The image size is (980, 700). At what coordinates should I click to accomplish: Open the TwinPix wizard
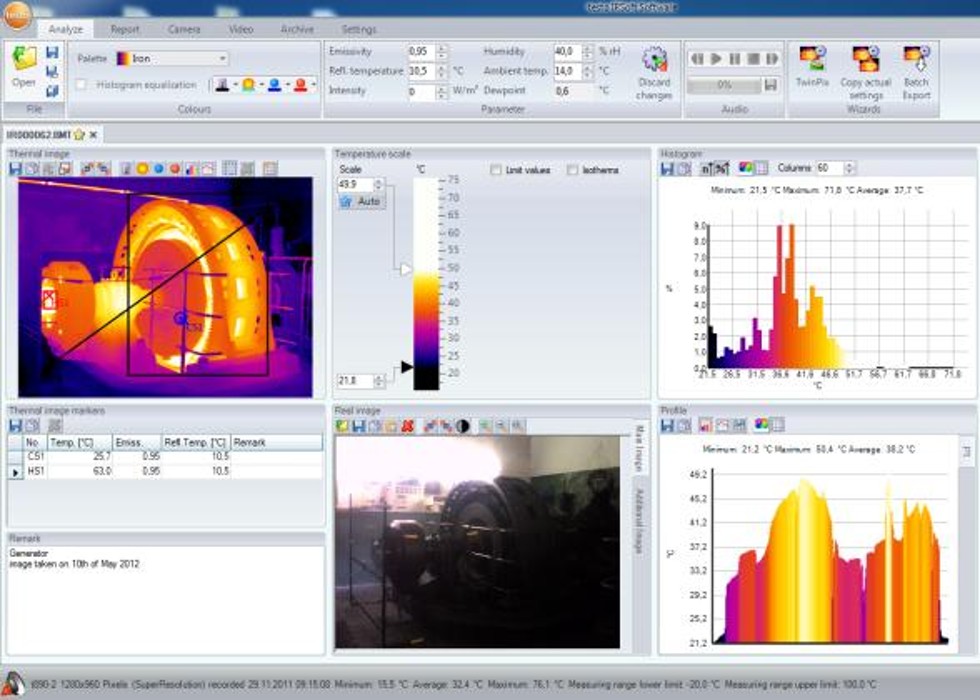tap(812, 60)
